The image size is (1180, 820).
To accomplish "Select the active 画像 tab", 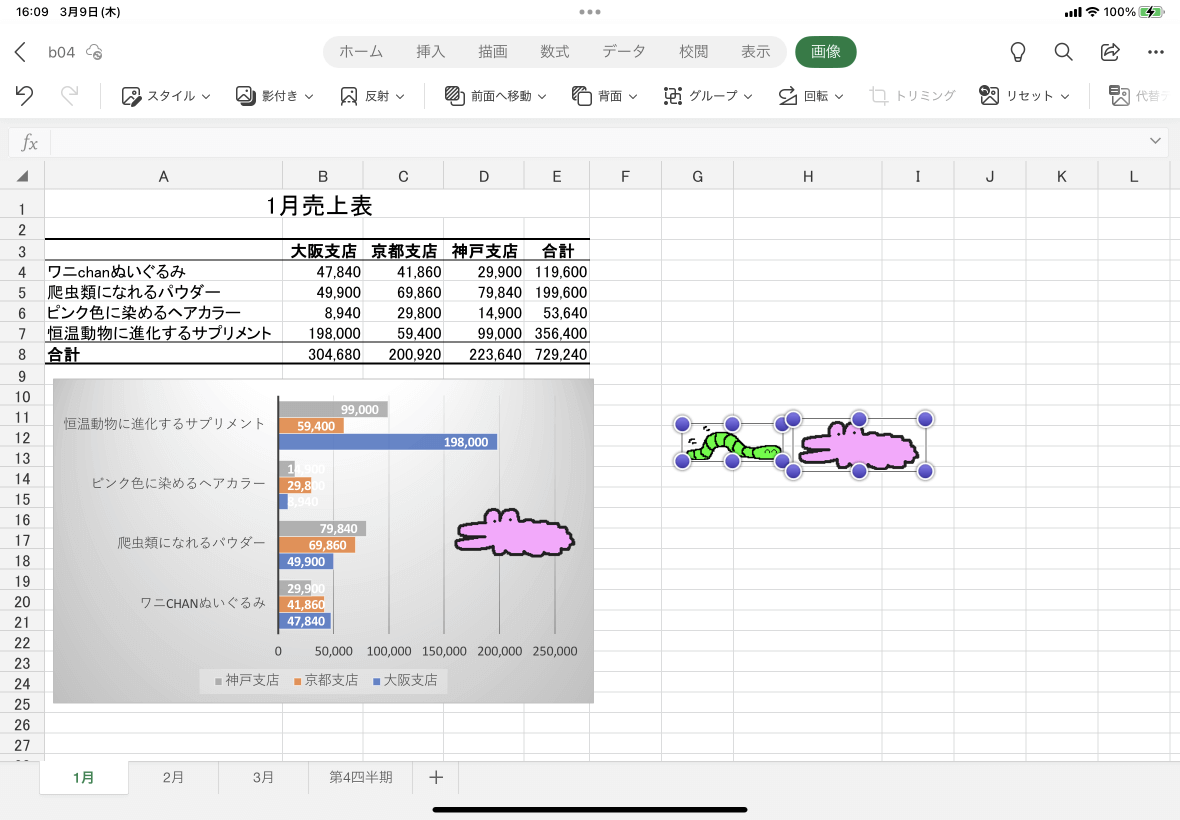I will [826, 52].
